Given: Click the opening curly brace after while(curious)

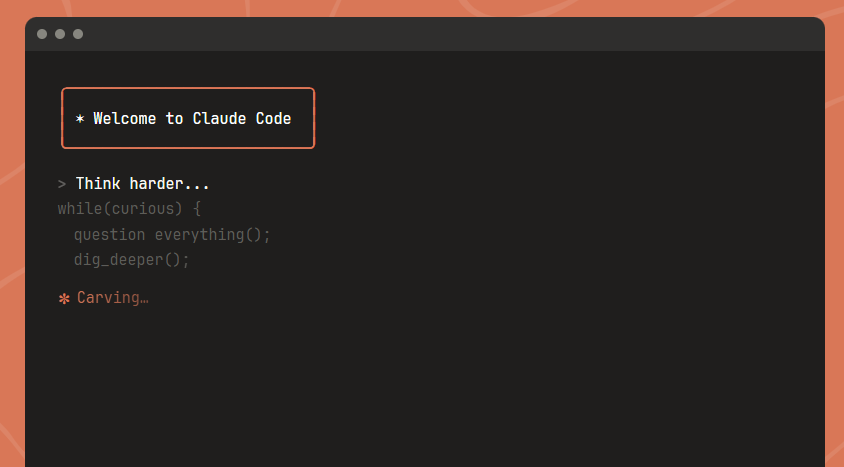Looking at the screenshot, I should [x=197, y=209].
